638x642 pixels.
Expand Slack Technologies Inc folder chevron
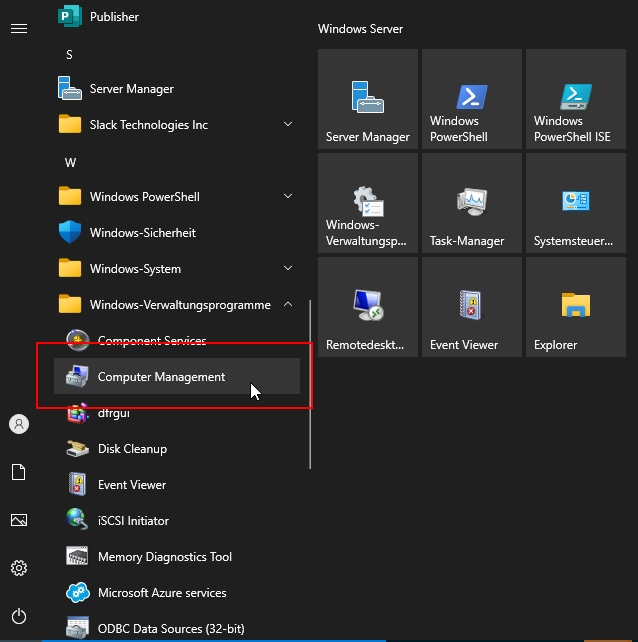288,124
